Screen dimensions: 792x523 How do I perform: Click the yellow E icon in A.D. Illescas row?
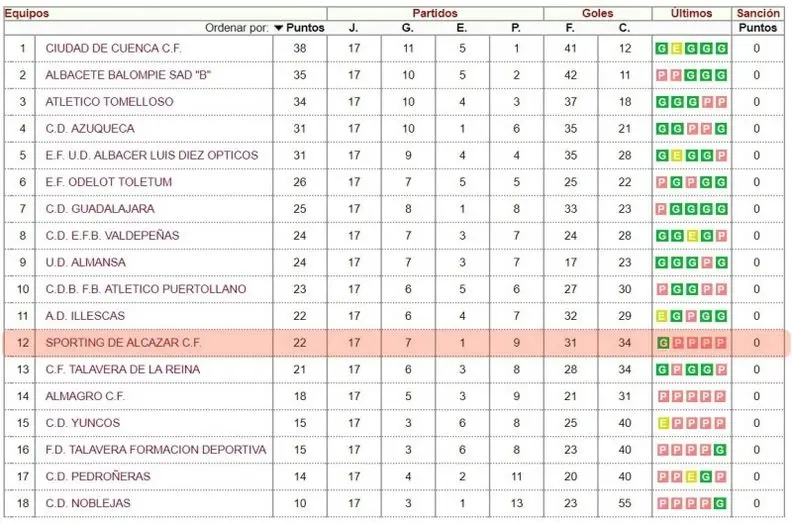point(662,316)
